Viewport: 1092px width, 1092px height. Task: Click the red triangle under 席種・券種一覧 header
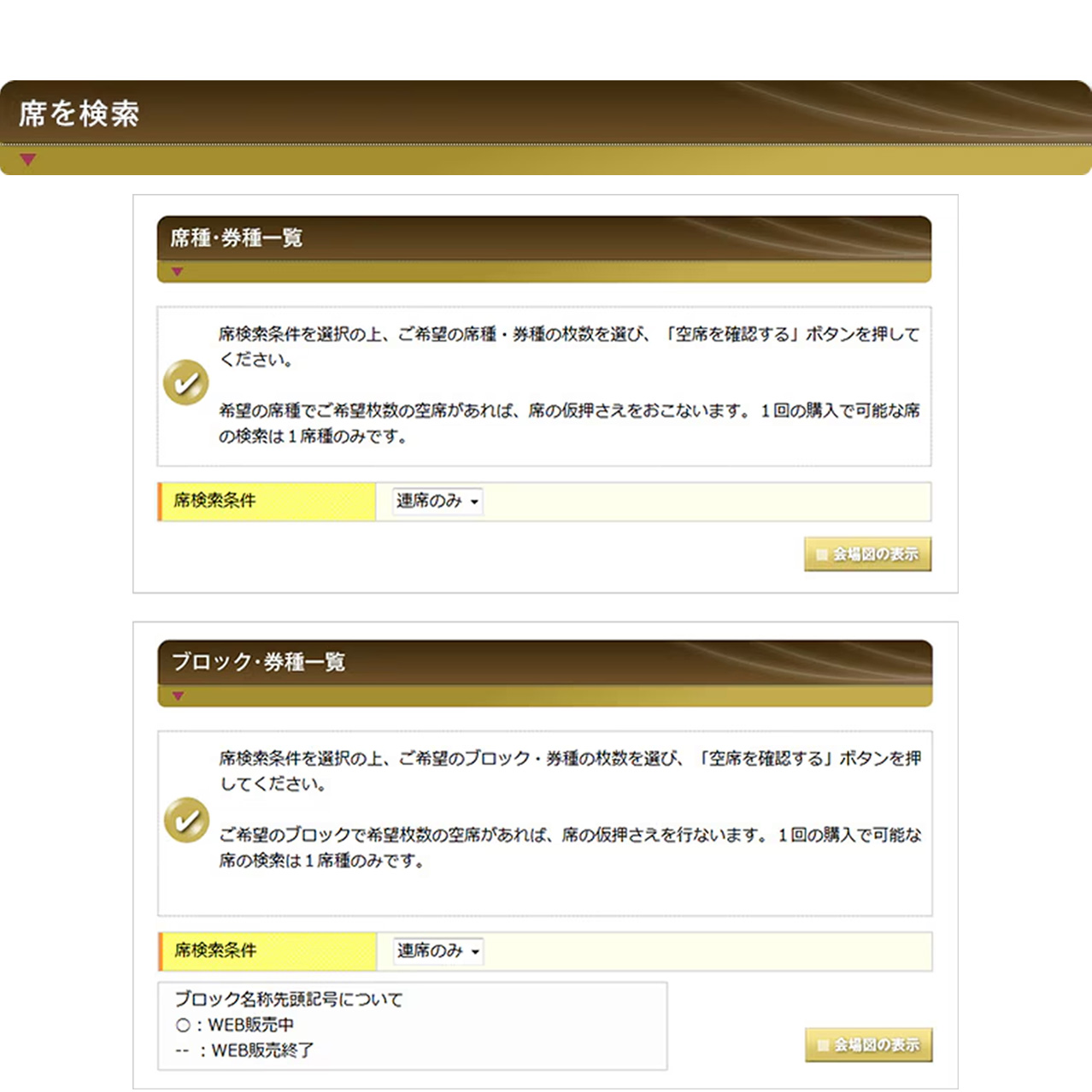(177, 272)
